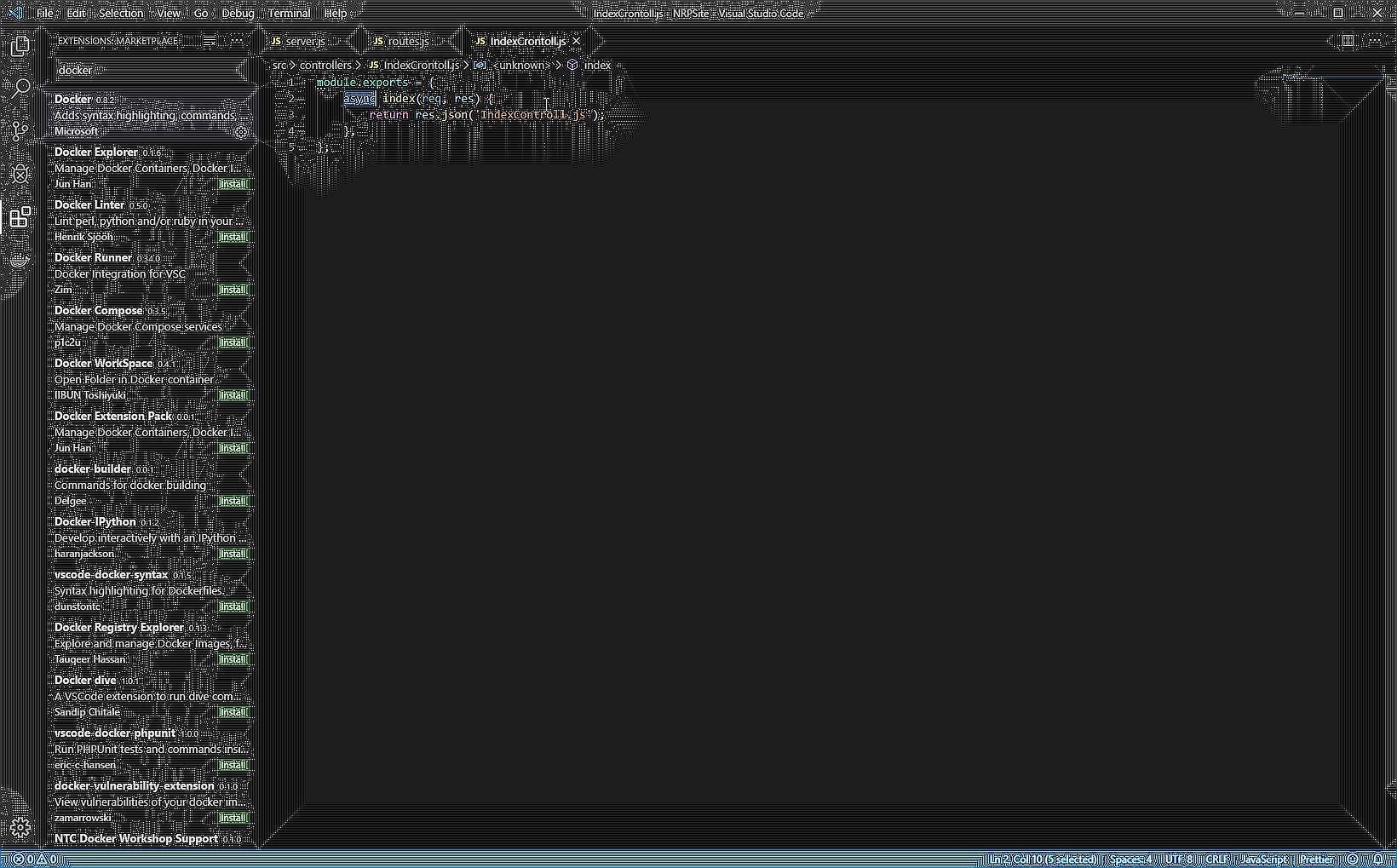This screenshot has width=1397, height=868.
Task: Click the index breadcrumb symbol
Action: [589, 65]
